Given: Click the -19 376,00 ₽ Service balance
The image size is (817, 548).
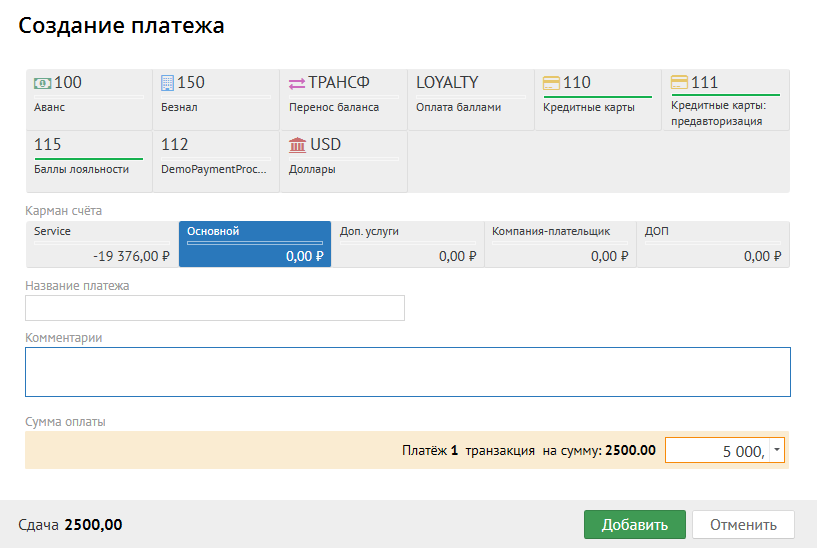Looking at the screenshot, I should pyautogui.click(x=131, y=256).
